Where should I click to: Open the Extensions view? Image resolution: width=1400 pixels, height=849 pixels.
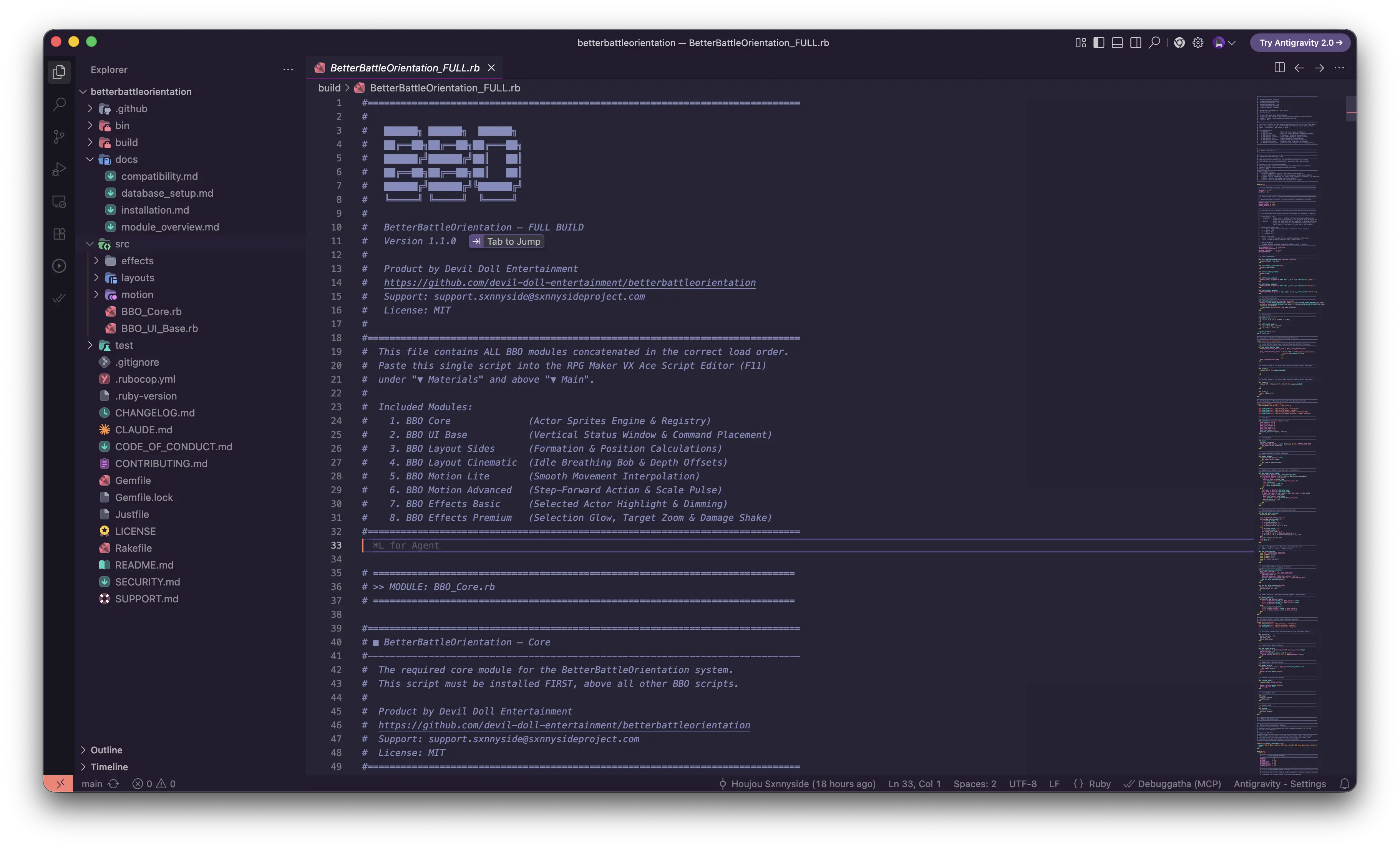click(x=59, y=234)
